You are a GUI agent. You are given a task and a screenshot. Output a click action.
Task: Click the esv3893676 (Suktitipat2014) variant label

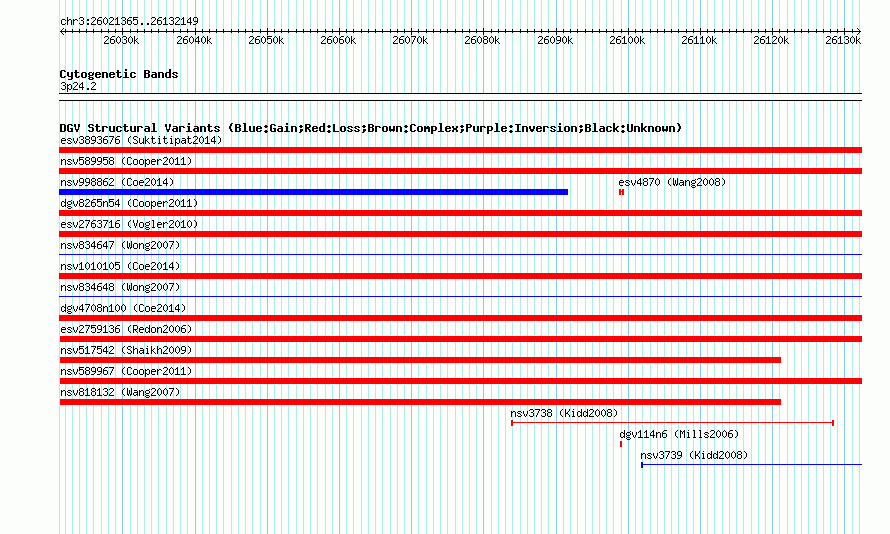(x=141, y=140)
